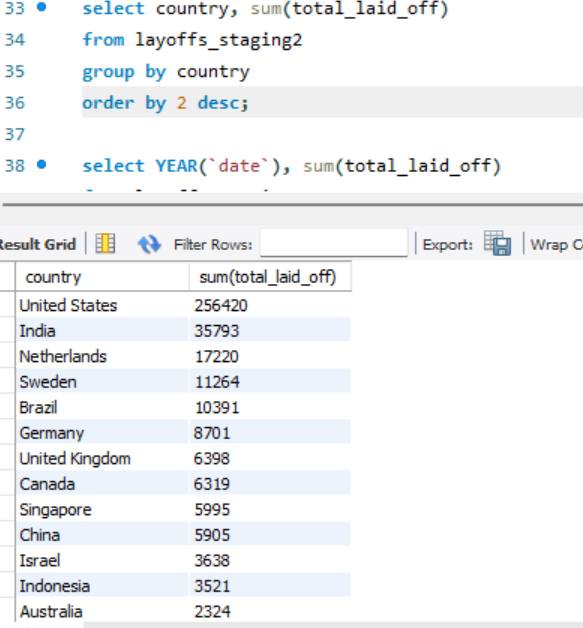
Task: Click the Export recordset save icon
Action: click(497, 243)
